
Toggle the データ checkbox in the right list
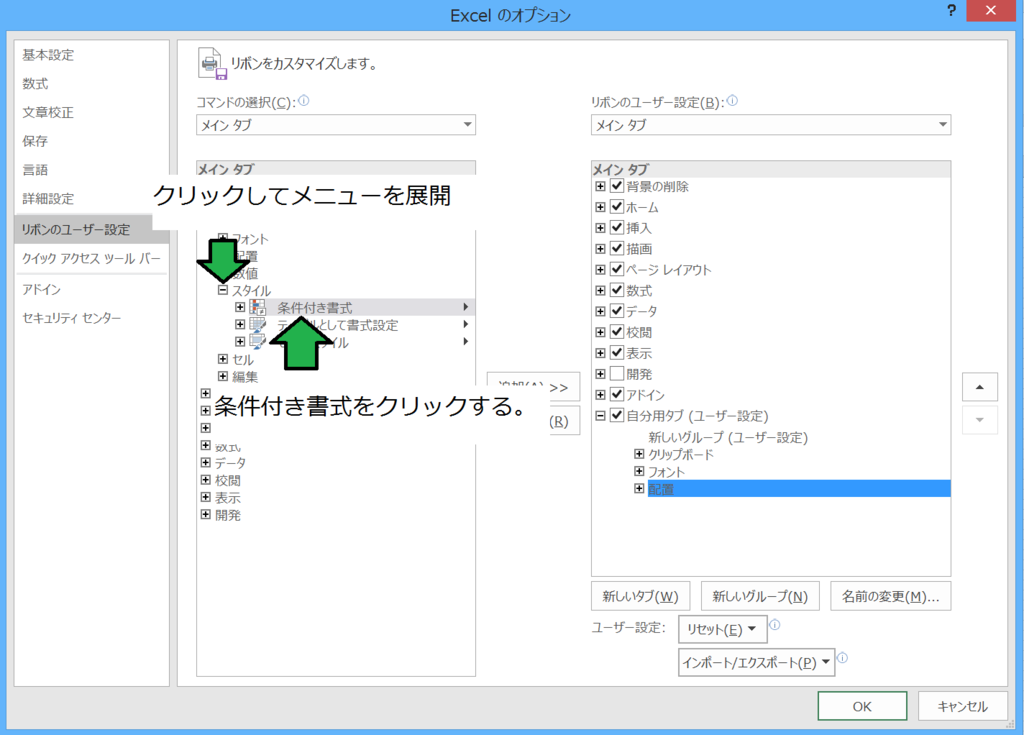(617, 310)
